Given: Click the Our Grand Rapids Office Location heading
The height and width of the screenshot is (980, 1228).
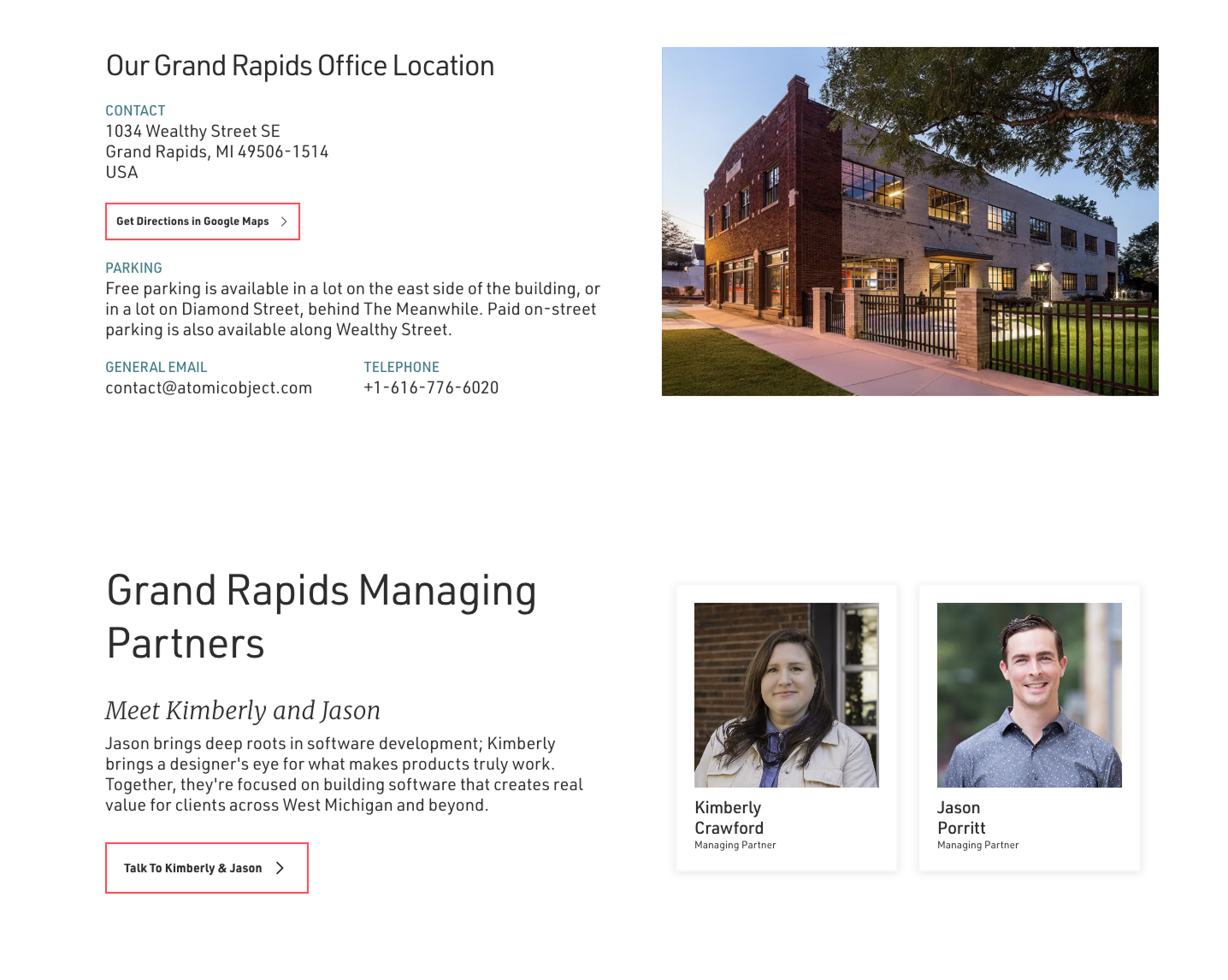Looking at the screenshot, I should coord(300,66).
